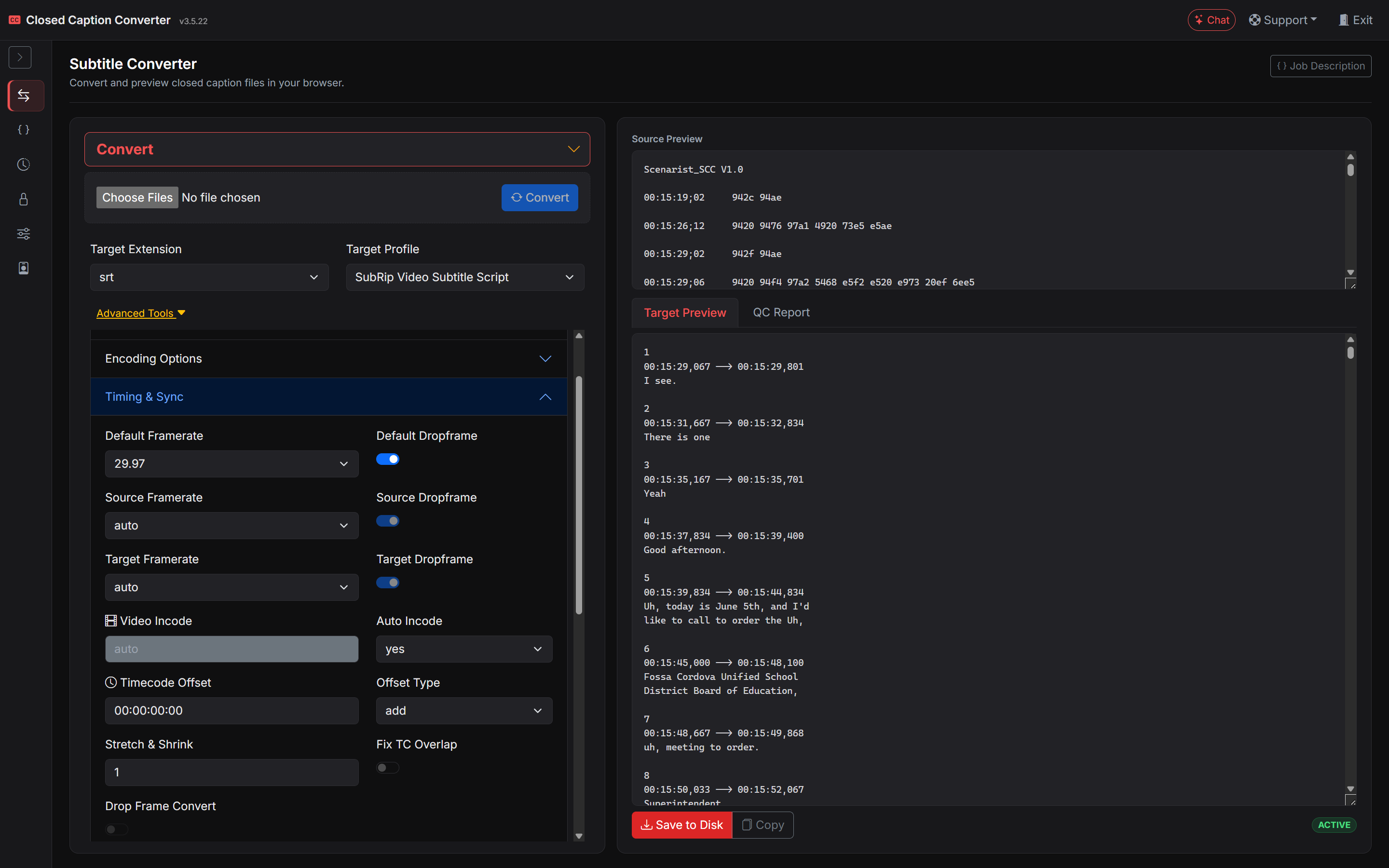
Task: Open the Chat button
Action: [1211, 20]
